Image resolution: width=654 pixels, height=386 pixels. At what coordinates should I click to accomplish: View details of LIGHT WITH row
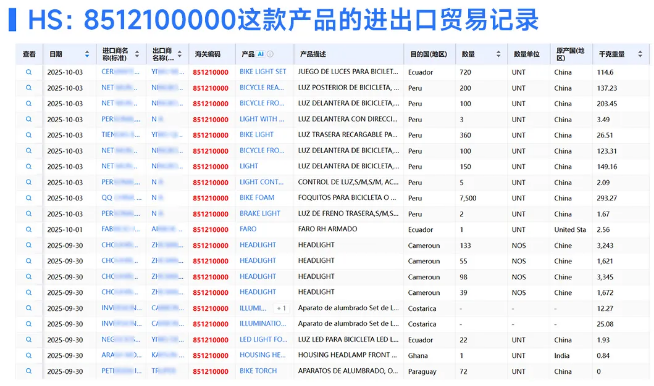[29, 119]
